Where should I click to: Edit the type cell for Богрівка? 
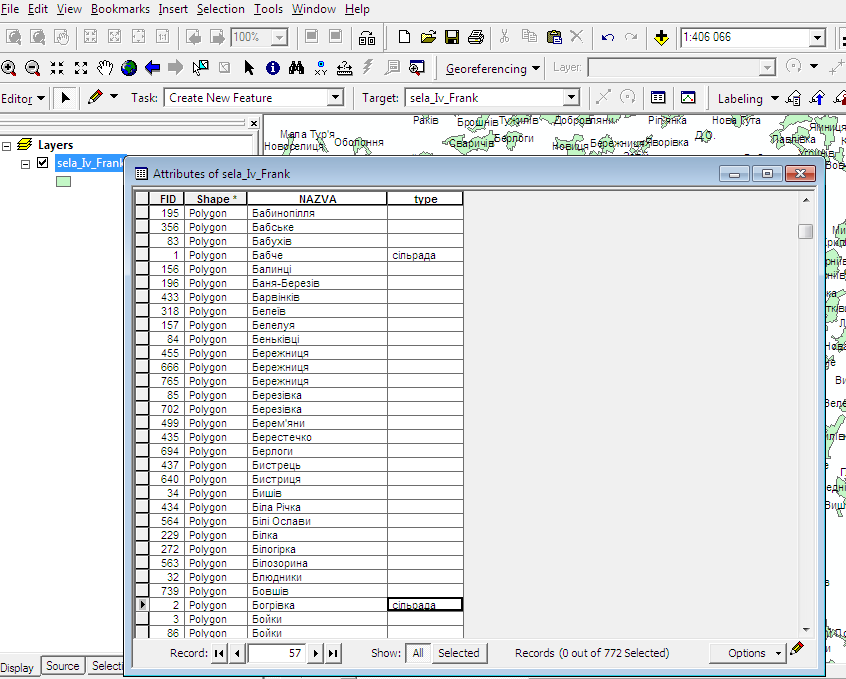click(425, 605)
